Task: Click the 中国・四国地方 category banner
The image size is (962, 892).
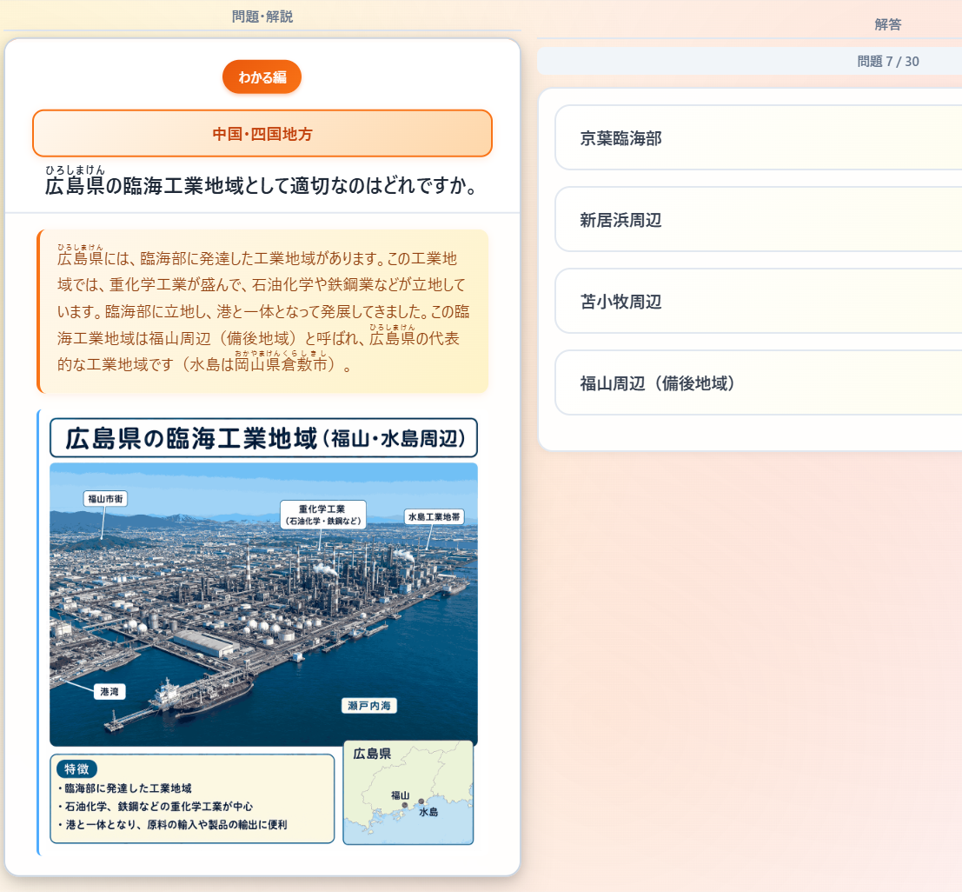Action: (x=263, y=134)
